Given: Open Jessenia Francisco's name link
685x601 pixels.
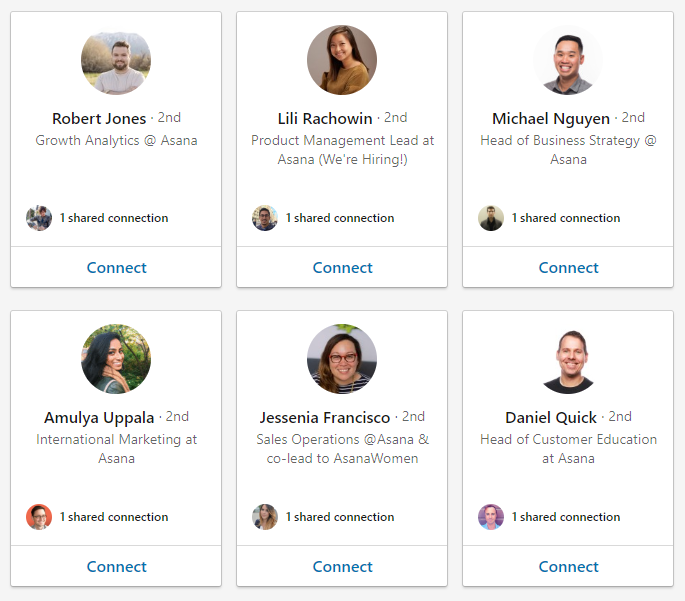Looking at the screenshot, I should (x=325, y=417).
